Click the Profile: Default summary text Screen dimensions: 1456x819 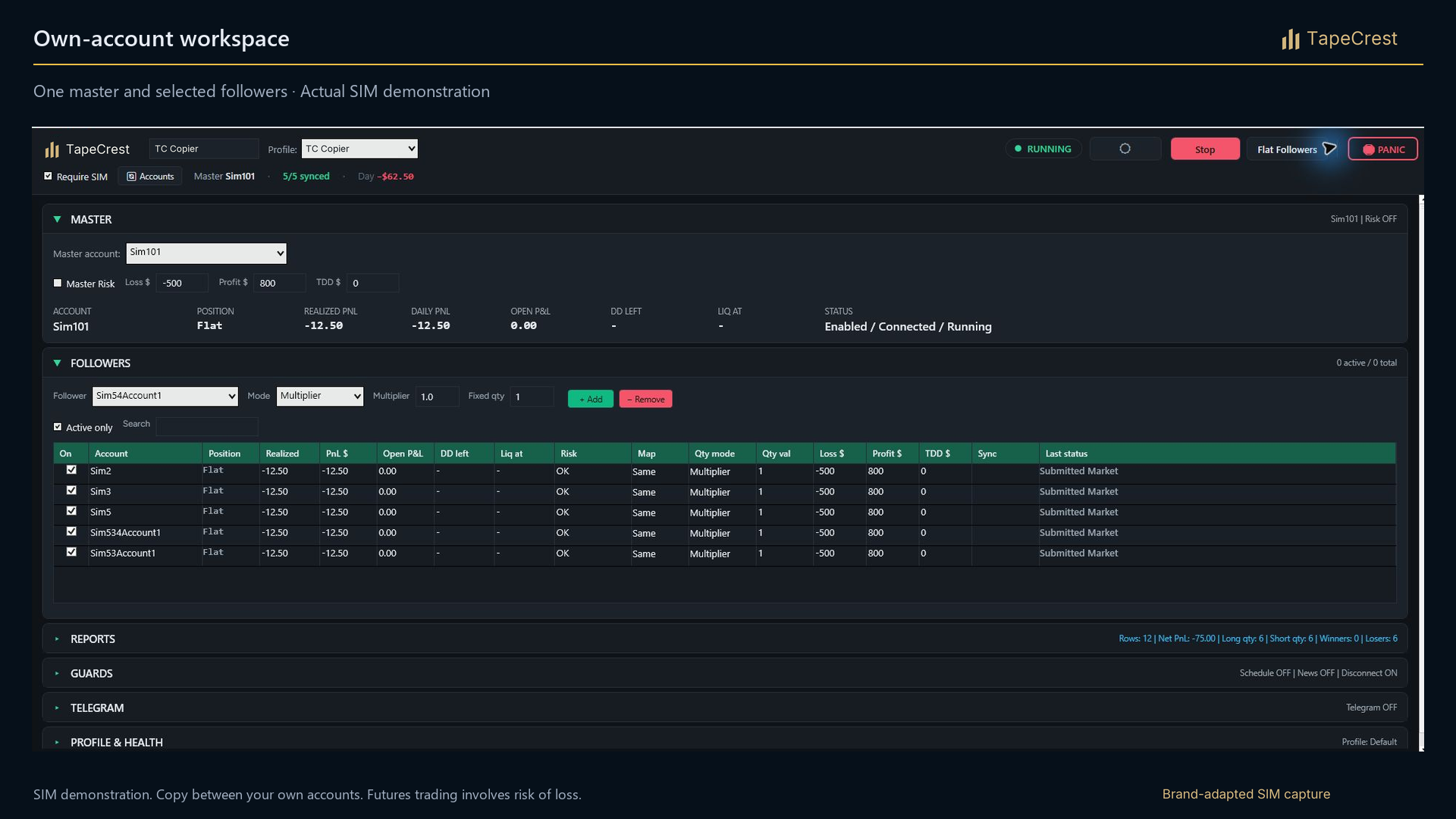click(1369, 742)
